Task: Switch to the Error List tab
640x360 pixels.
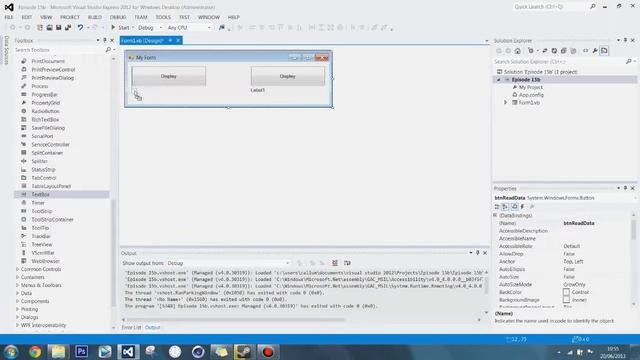Action: (131, 327)
